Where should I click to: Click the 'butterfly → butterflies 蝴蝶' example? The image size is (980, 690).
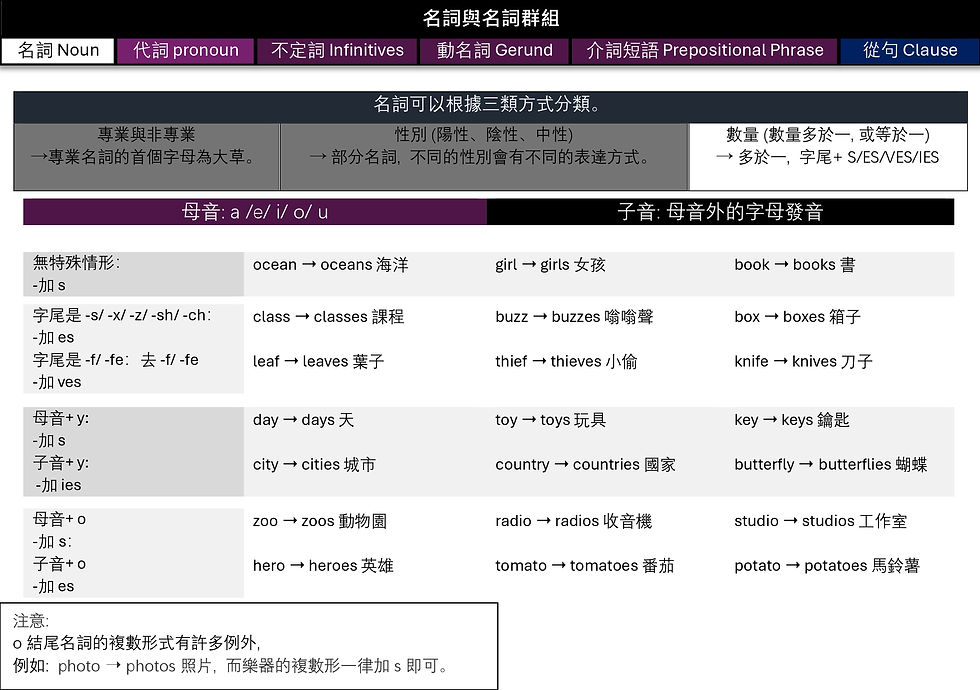[x=831, y=465]
